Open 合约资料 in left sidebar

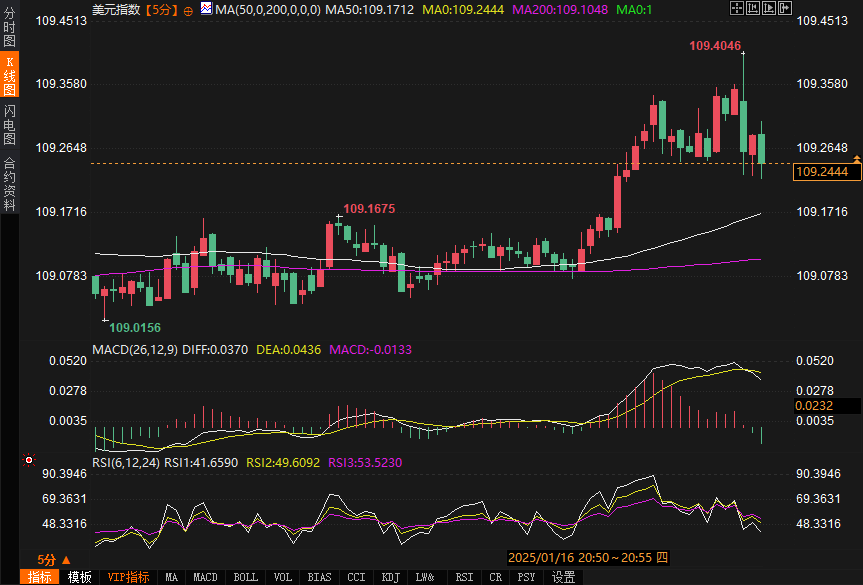tap(10, 183)
